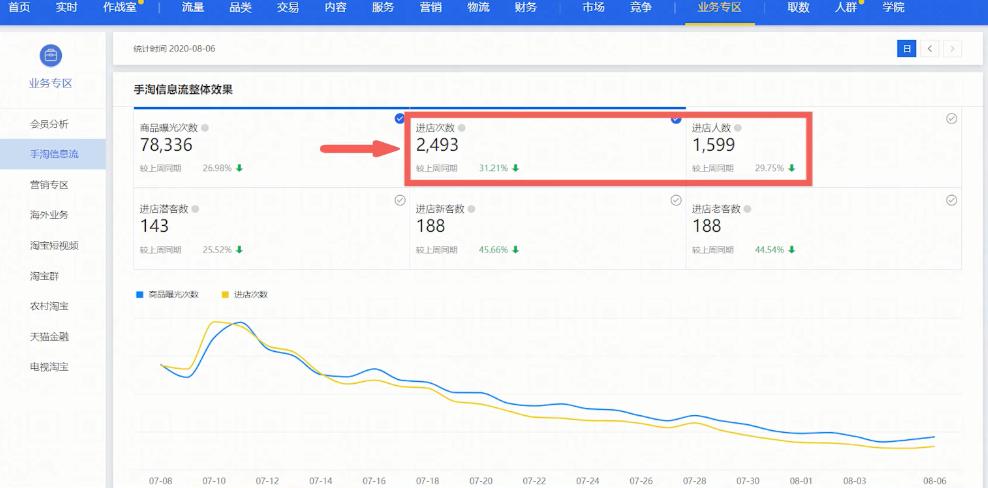Screen dimensions: 988x488
Task: Select the 业务专区 top tab
Action: [720, 8]
